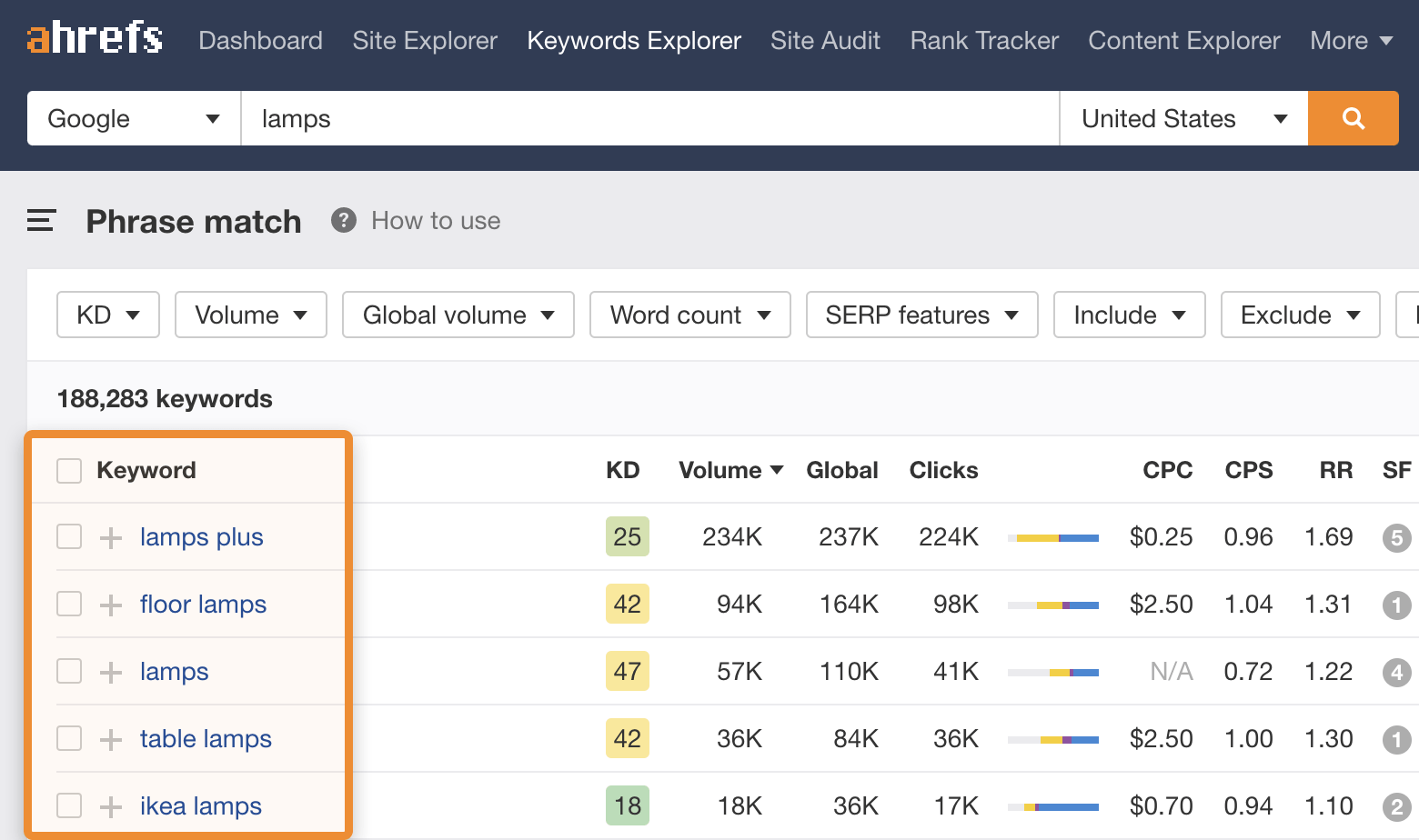Image resolution: width=1419 pixels, height=840 pixels.
Task: Click the plus icon beside lamps plus
Action: [111, 538]
